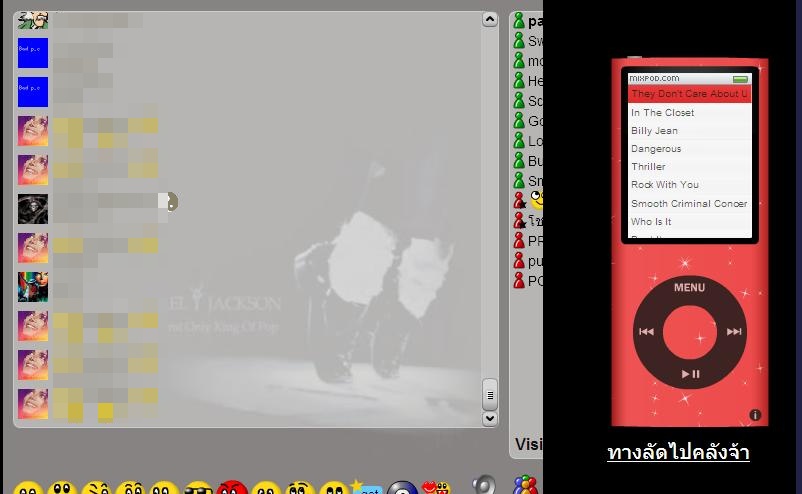The height and width of the screenshot is (494, 802).
Task: Select In The Closet in playlist
Action: [x=689, y=113]
